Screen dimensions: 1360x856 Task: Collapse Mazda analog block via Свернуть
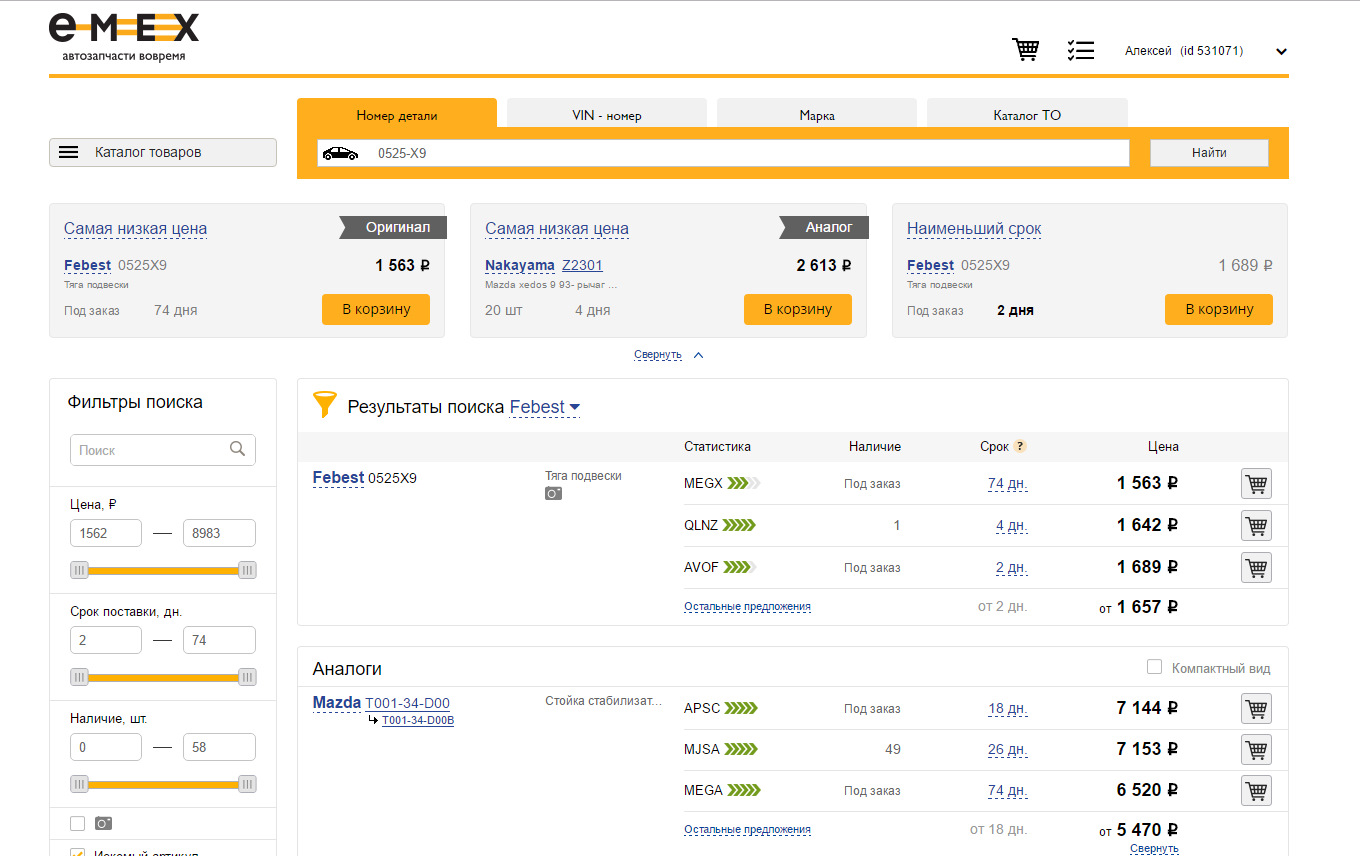(1154, 849)
